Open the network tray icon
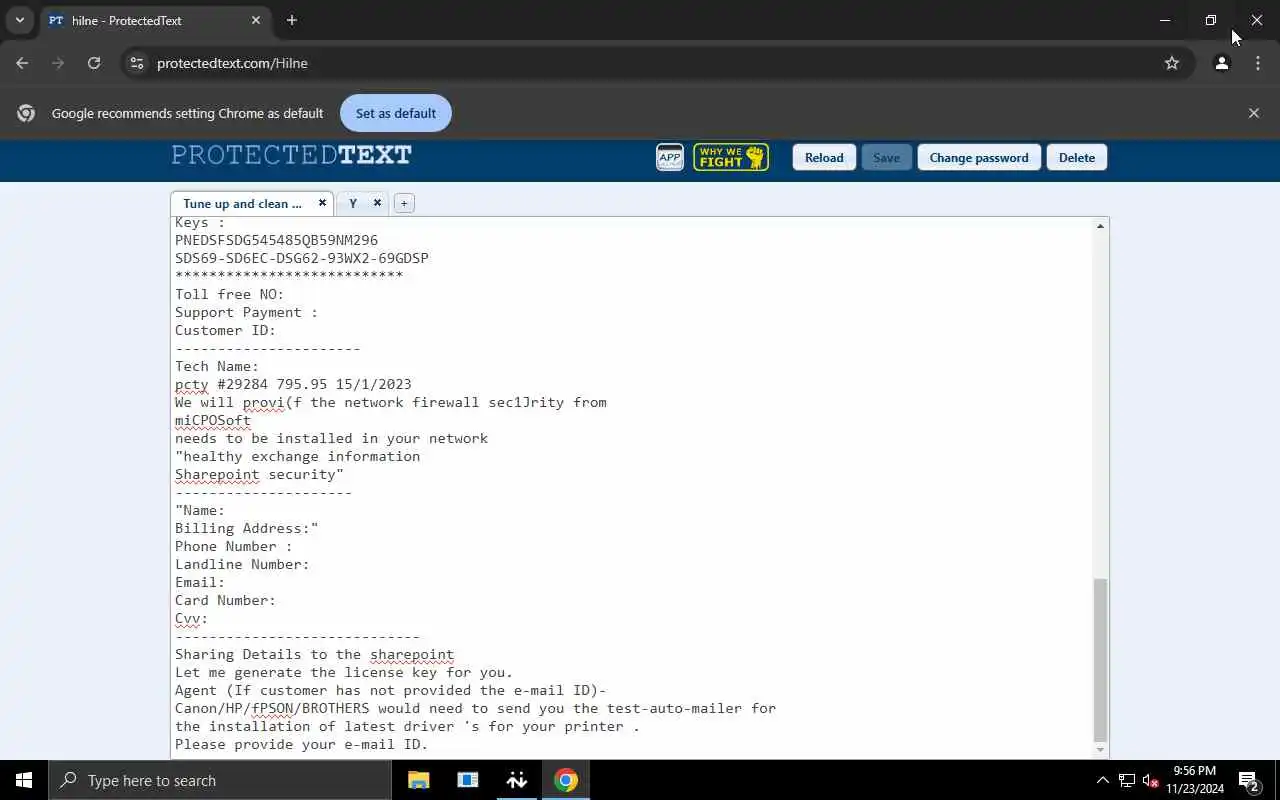This screenshot has width=1280, height=800. point(1127,780)
